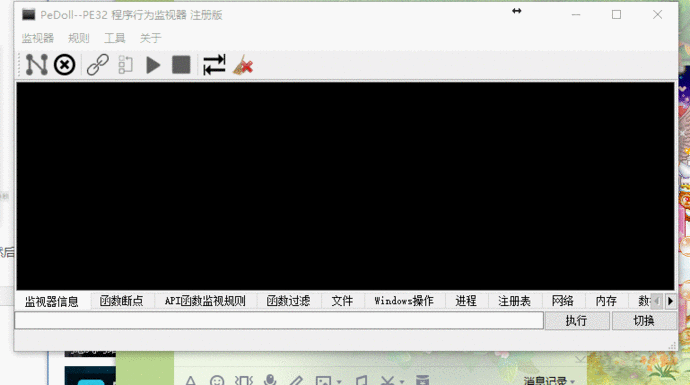This screenshot has width=690, height=385.
Task: Minimize the PeDoll window
Action: (576, 15)
